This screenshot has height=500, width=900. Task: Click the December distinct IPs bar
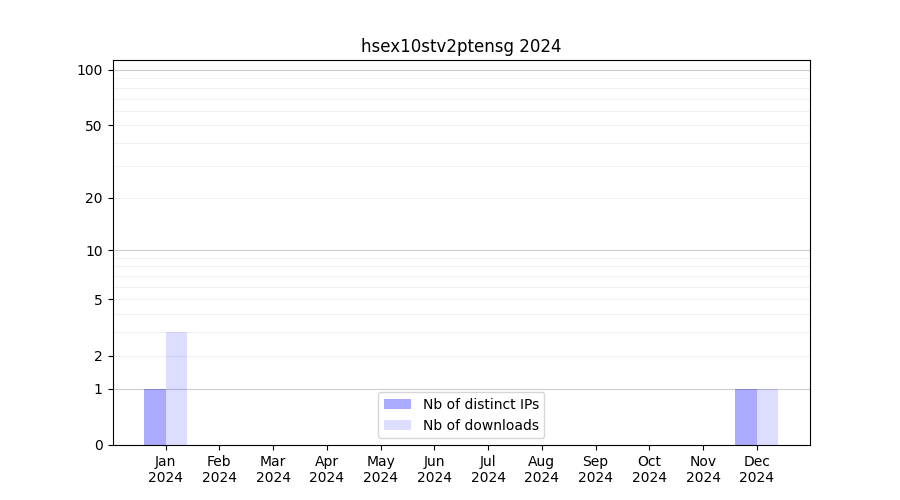pyautogui.click(x=746, y=417)
